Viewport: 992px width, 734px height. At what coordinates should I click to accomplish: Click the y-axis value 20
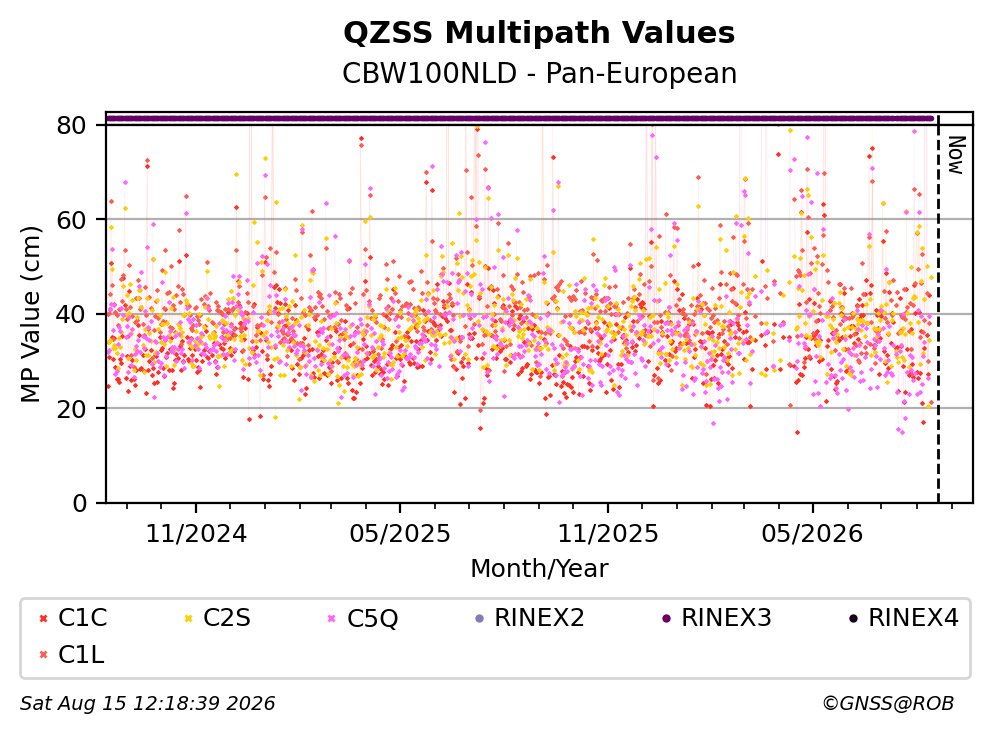[x=71, y=409]
